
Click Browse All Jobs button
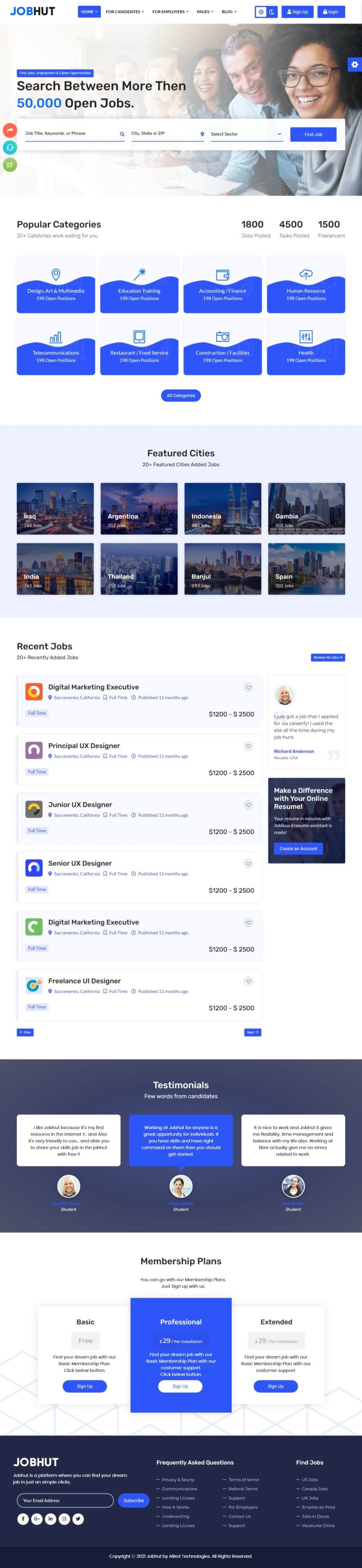328,657
